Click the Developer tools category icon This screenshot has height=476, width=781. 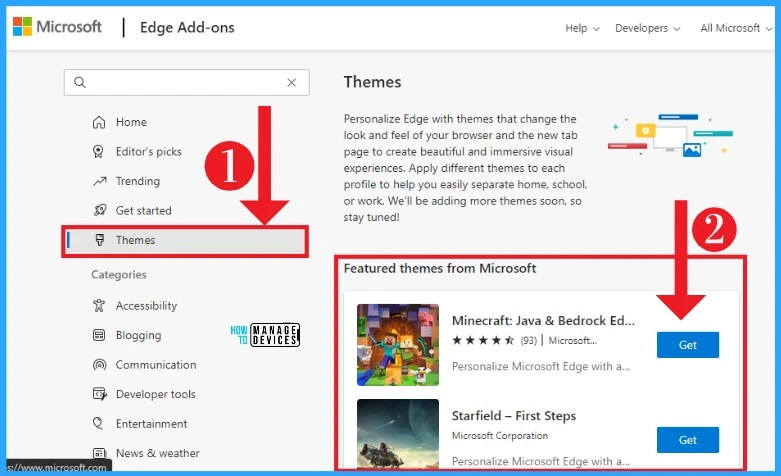100,394
